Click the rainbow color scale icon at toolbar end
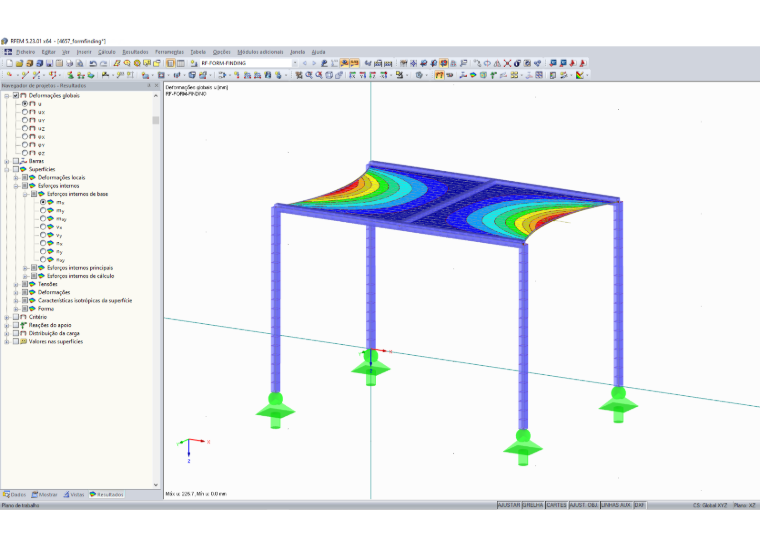 (x=580, y=75)
